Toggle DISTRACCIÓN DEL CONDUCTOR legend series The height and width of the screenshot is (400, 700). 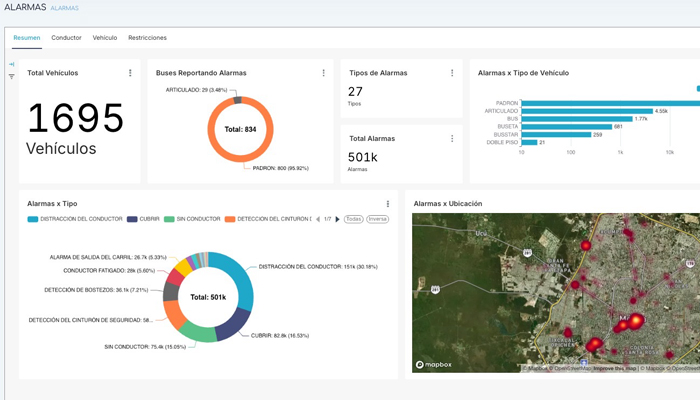75,219
